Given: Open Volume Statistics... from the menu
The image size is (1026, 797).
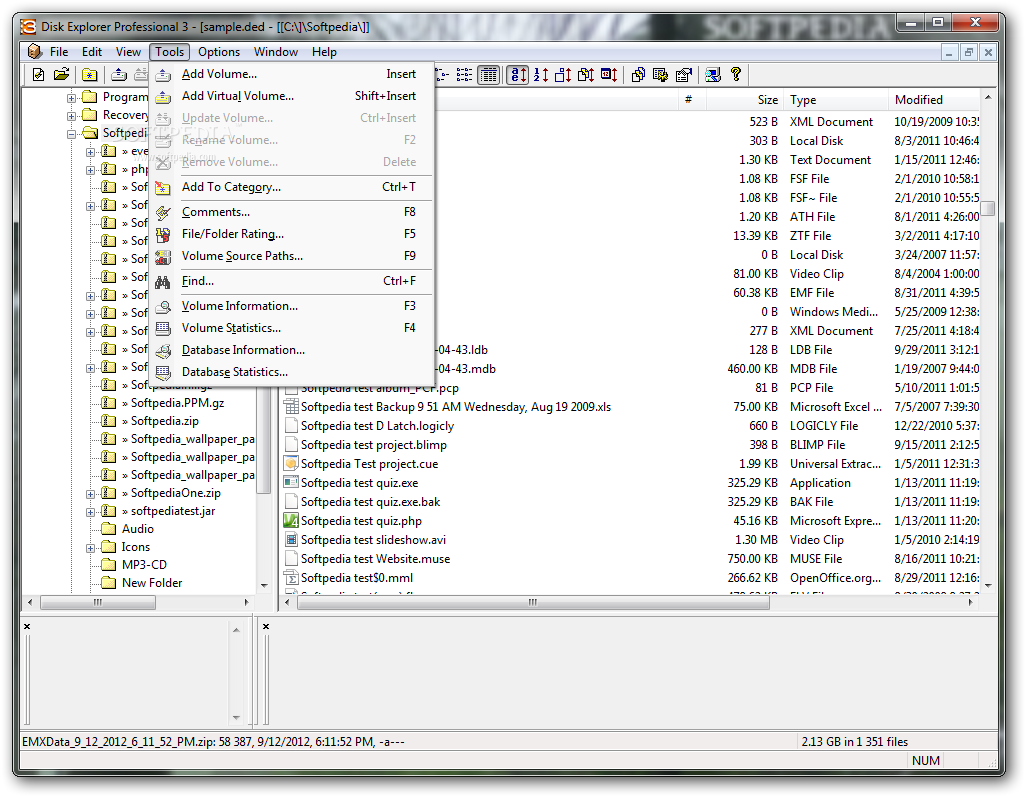Looking at the screenshot, I should click(x=292, y=328).
